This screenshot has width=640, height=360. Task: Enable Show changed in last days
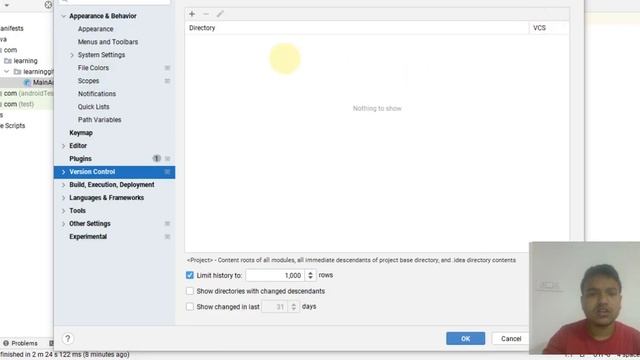tap(190, 307)
